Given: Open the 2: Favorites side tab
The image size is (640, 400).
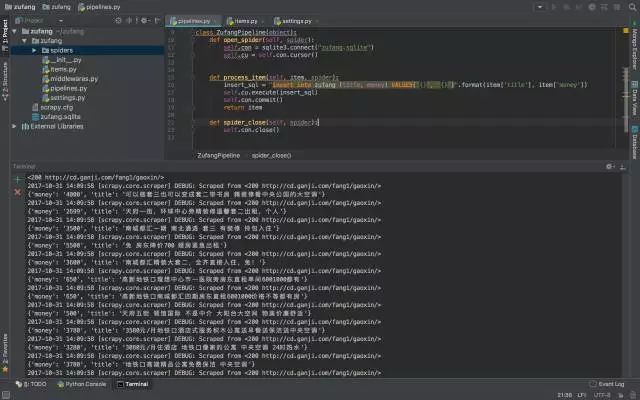Looking at the screenshot, I should click(5, 351).
